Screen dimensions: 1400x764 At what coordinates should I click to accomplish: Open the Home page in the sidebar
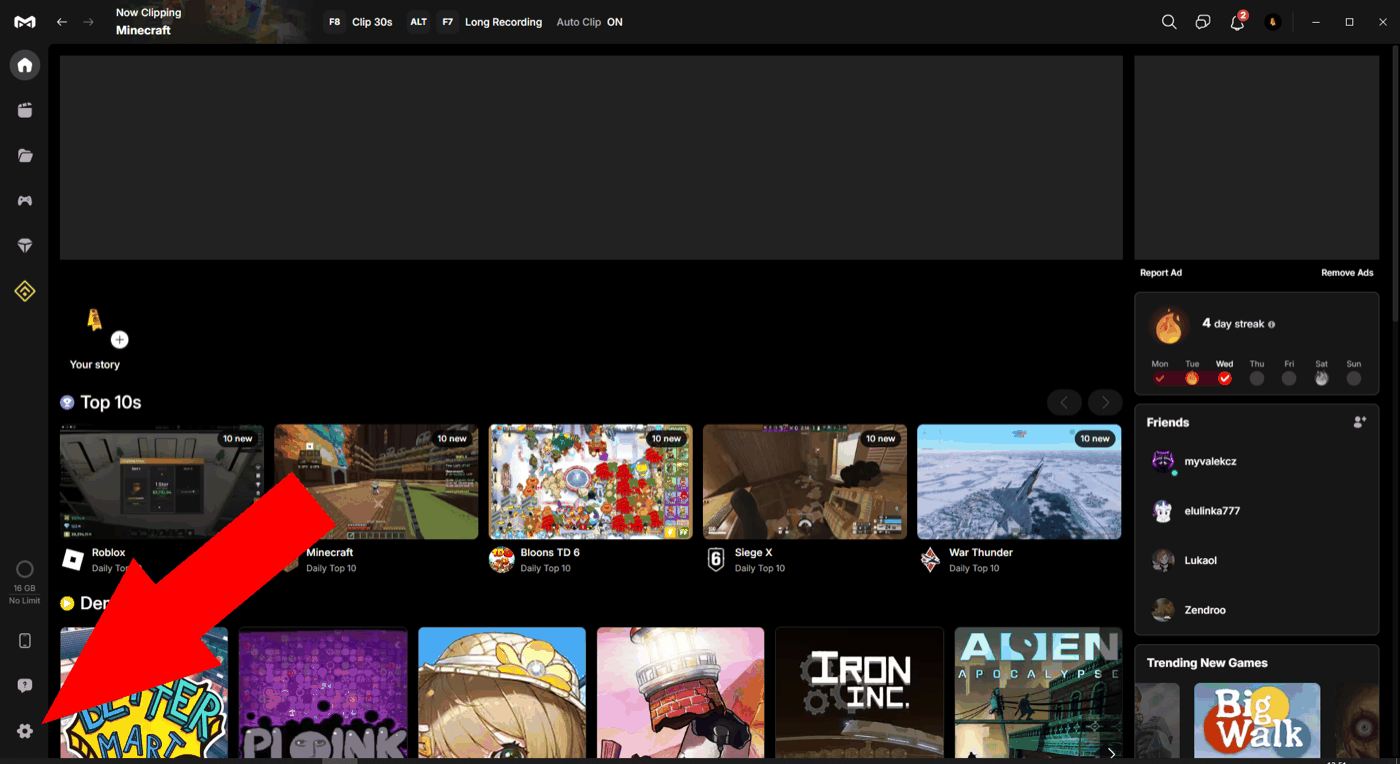[x=25, y=65]
